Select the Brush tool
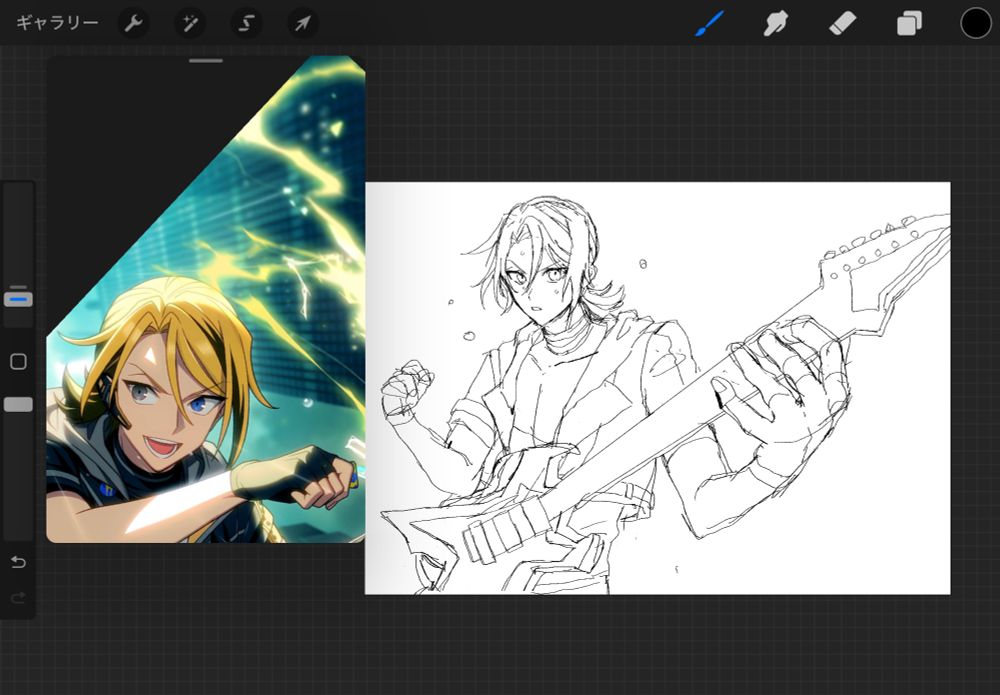This screenshot has width=1000, height=695. pos(709,24)
